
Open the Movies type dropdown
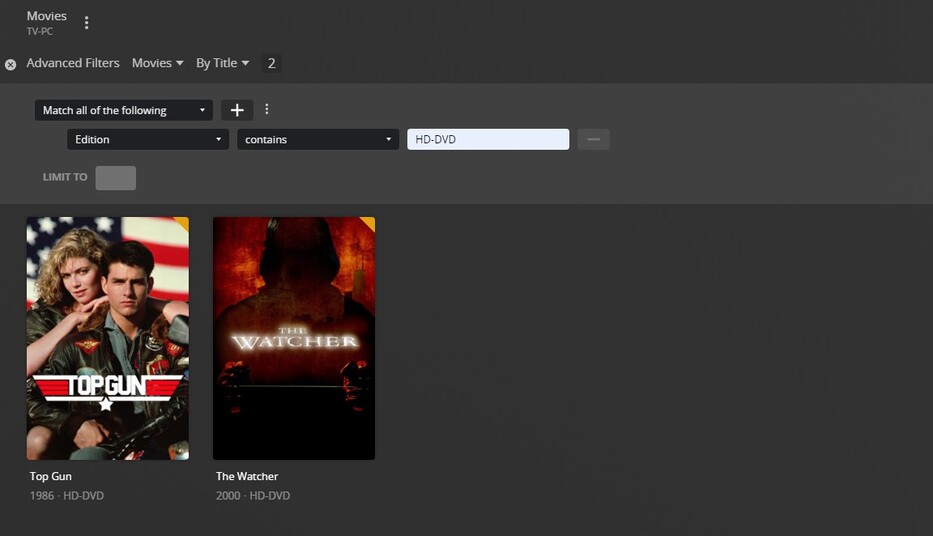click(157, 63)
